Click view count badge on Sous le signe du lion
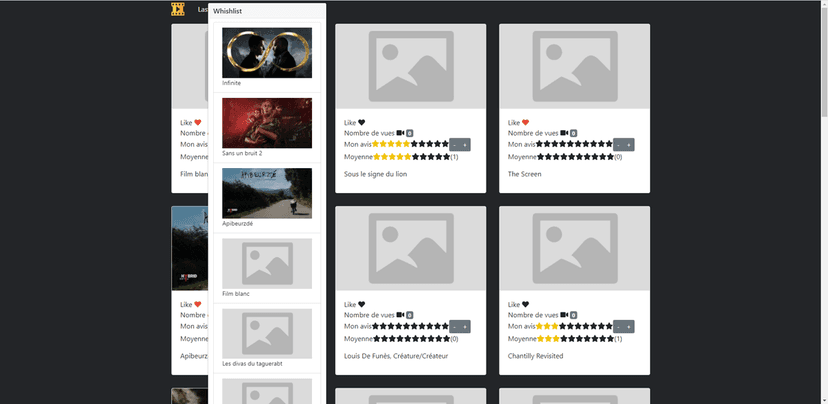This screenshot has width=828, height=404. click(410, 134)
